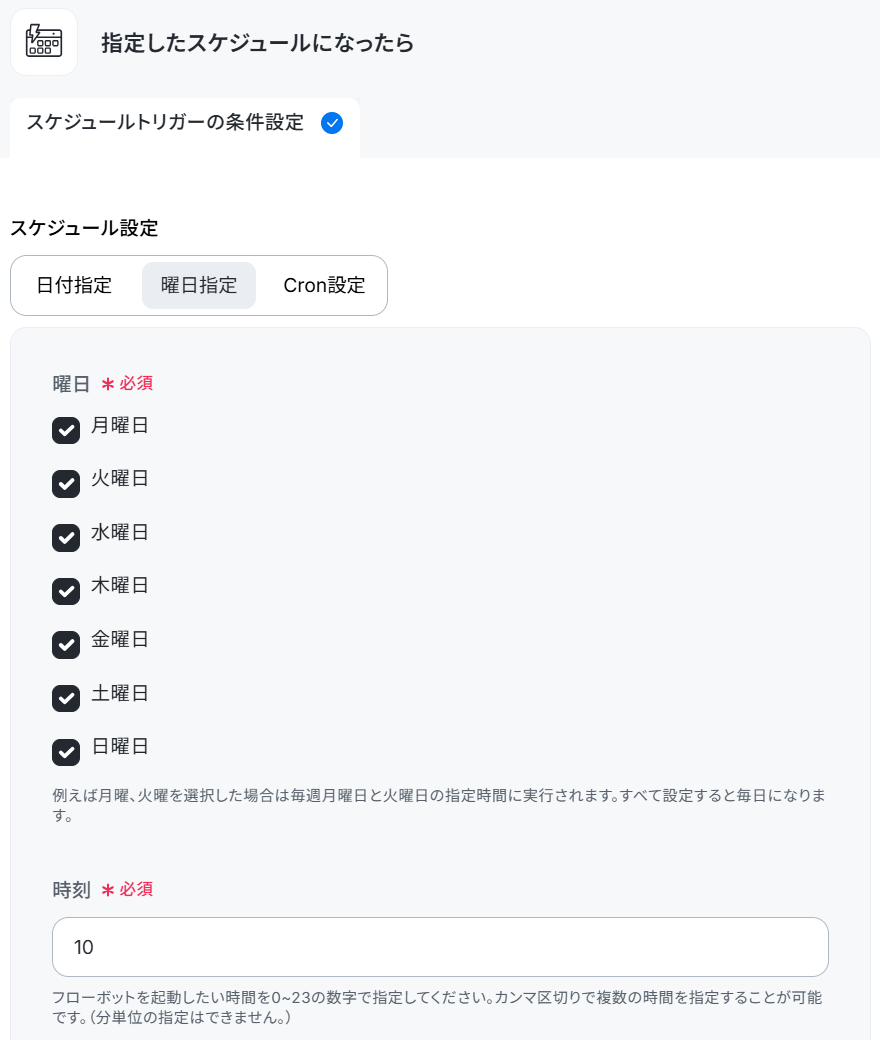Open the スケジュールトリガーの条件設定 tab
The height and width of the screenshot is (1040, 880).
184,125
